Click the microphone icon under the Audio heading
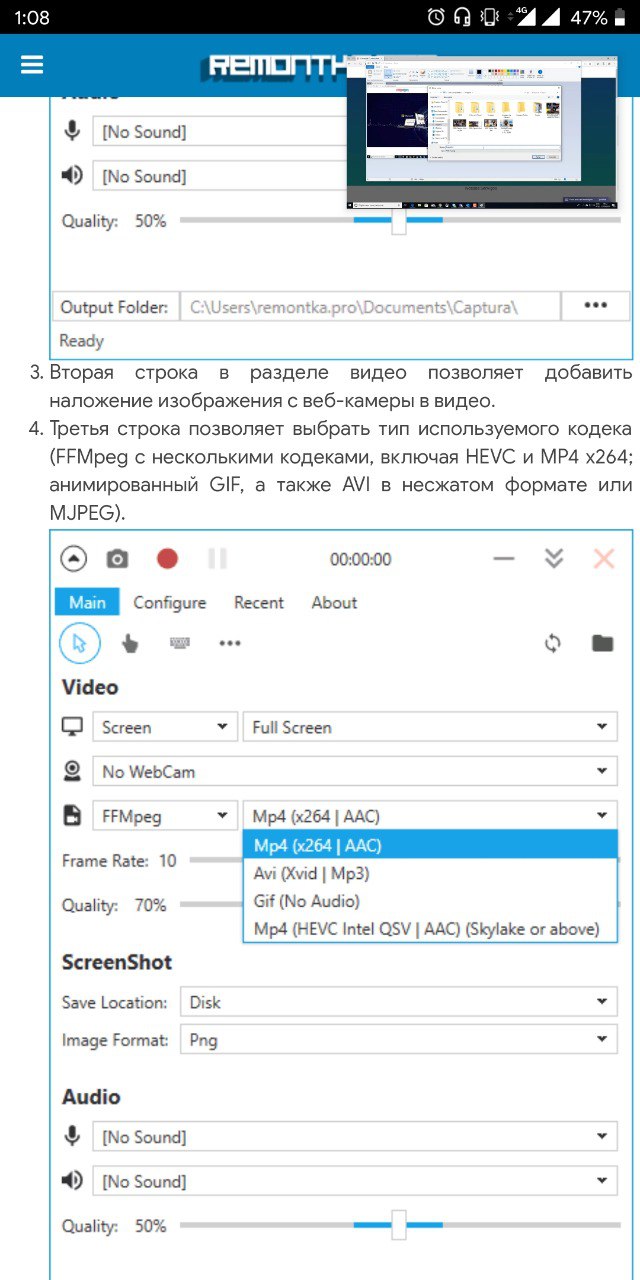This screenshot has width=640, height=1280. [x=72, y=1137]
